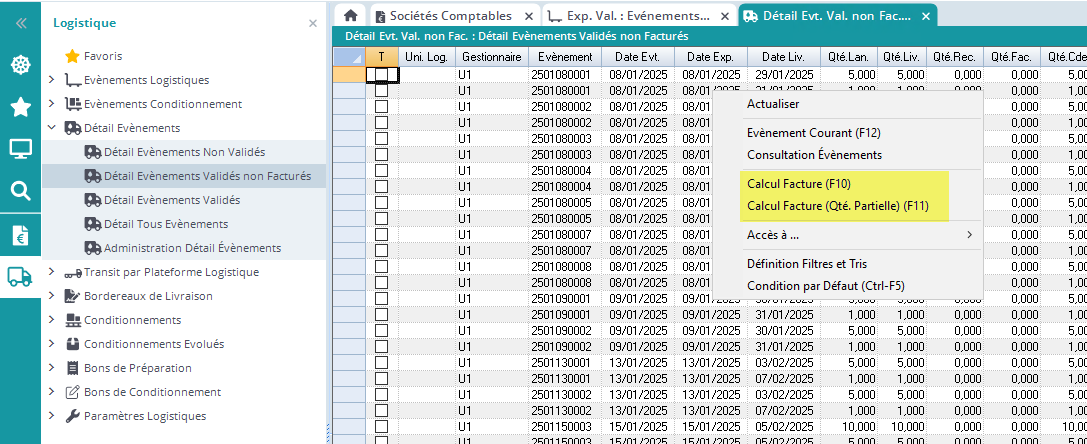Collapse the Détail Evènements tree node
Image resolution: width=1087 pixels, height=444 pixels.
click(52, 128)
